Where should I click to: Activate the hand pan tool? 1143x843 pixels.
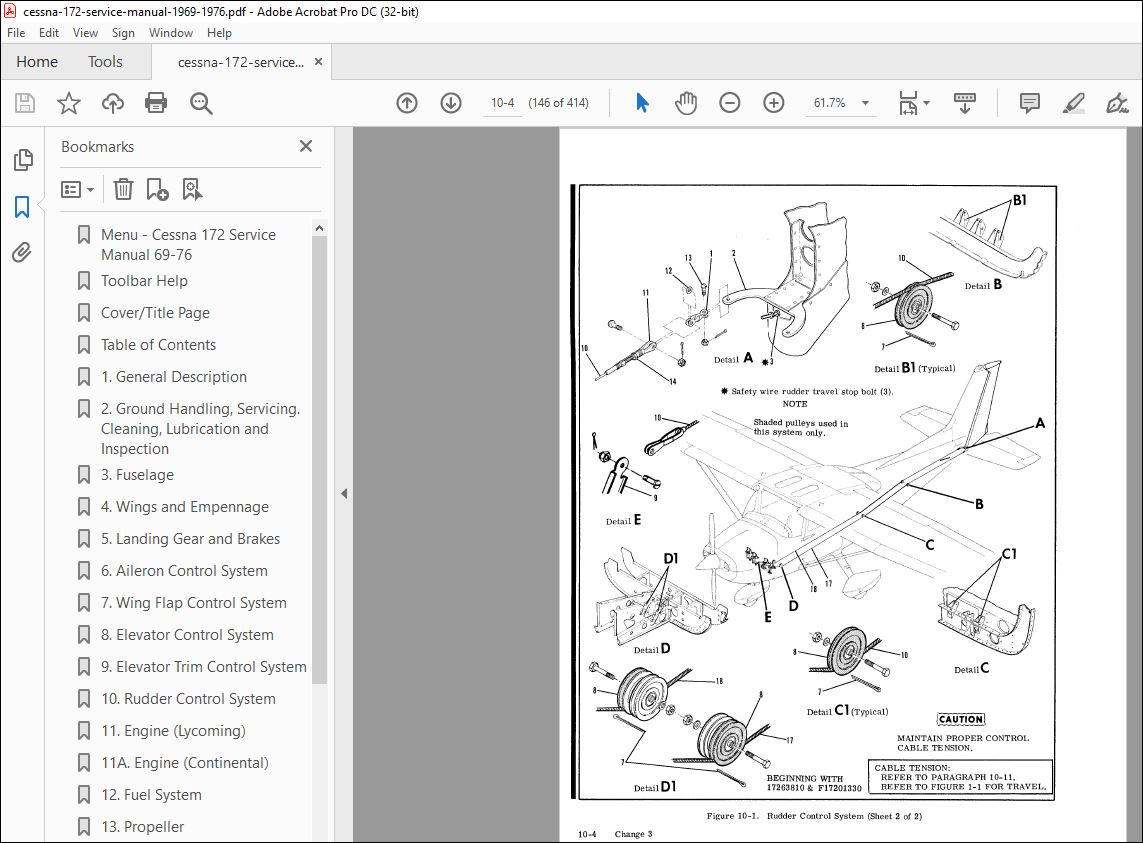[x=685, y=103]
